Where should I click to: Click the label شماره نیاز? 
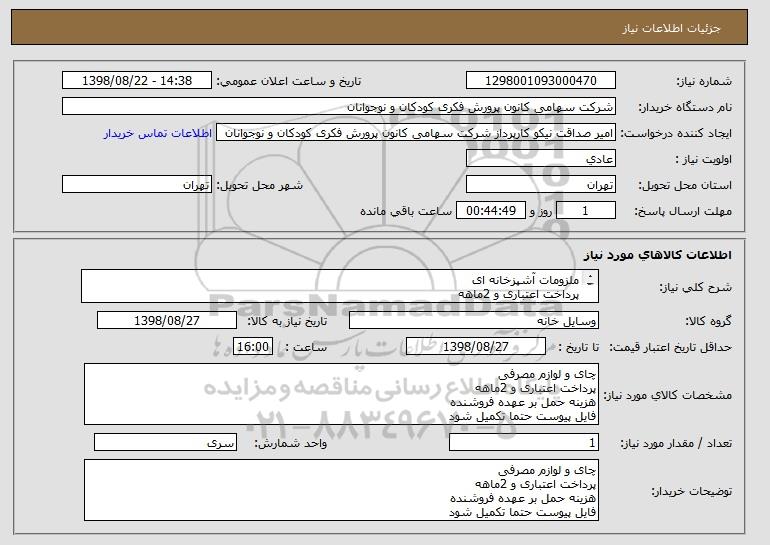(x=704, y=81)
